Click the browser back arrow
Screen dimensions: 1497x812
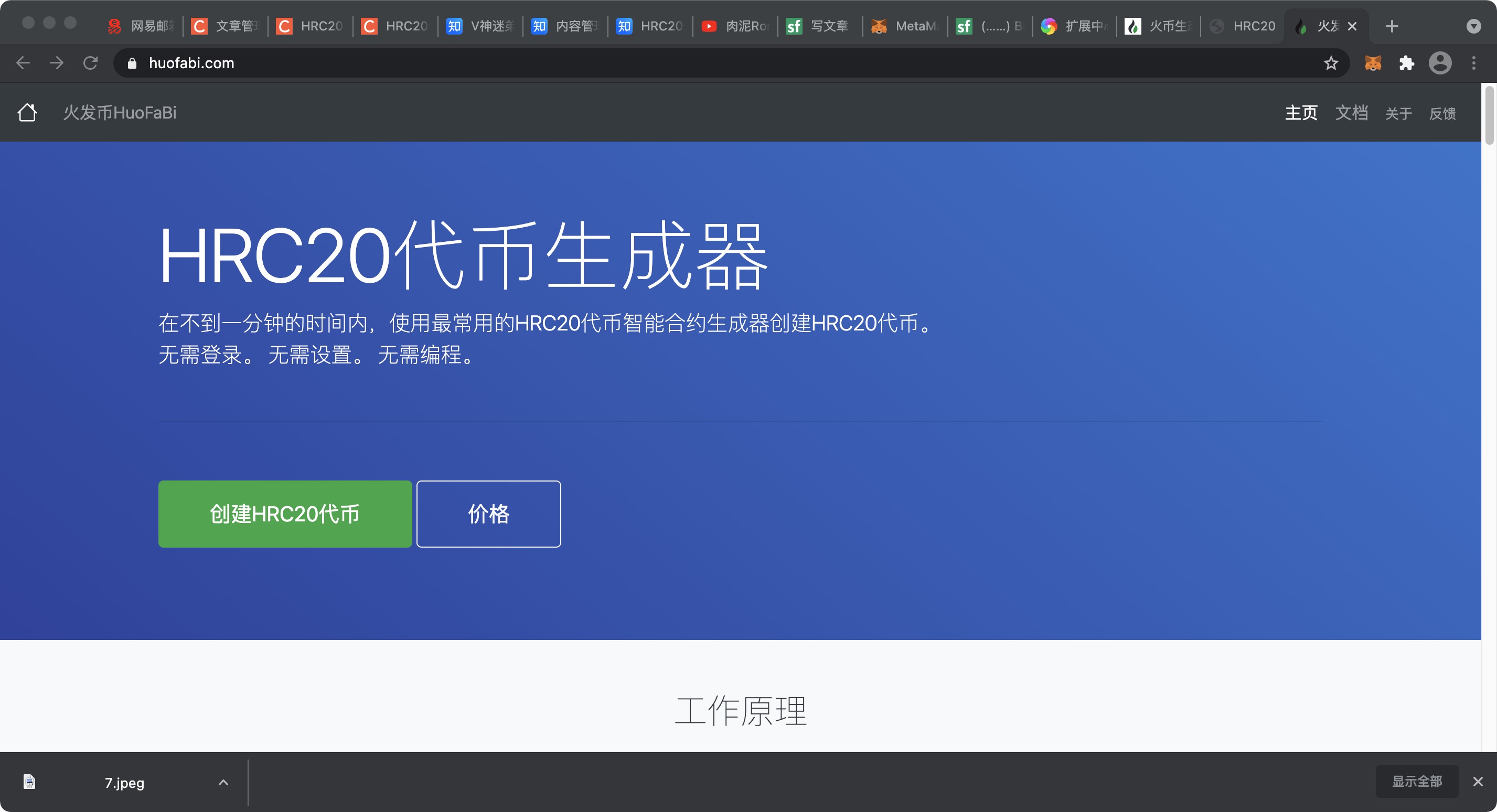23,63
